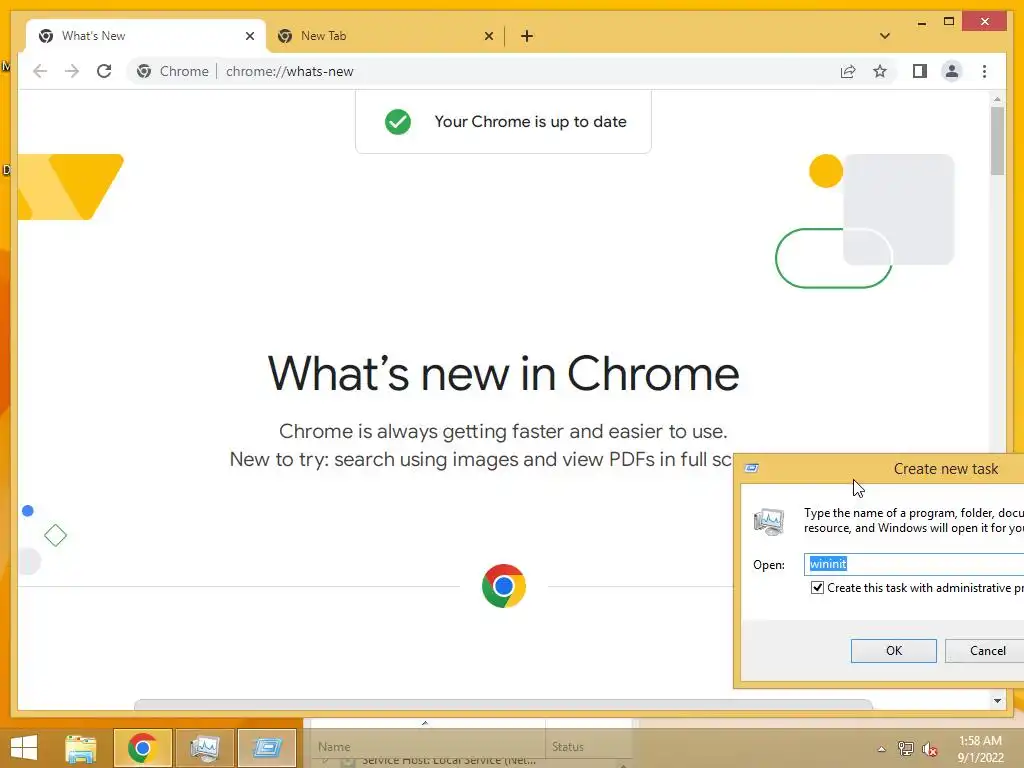
Task: Share this page using the share icon
Action: click(x=848, y=71)
